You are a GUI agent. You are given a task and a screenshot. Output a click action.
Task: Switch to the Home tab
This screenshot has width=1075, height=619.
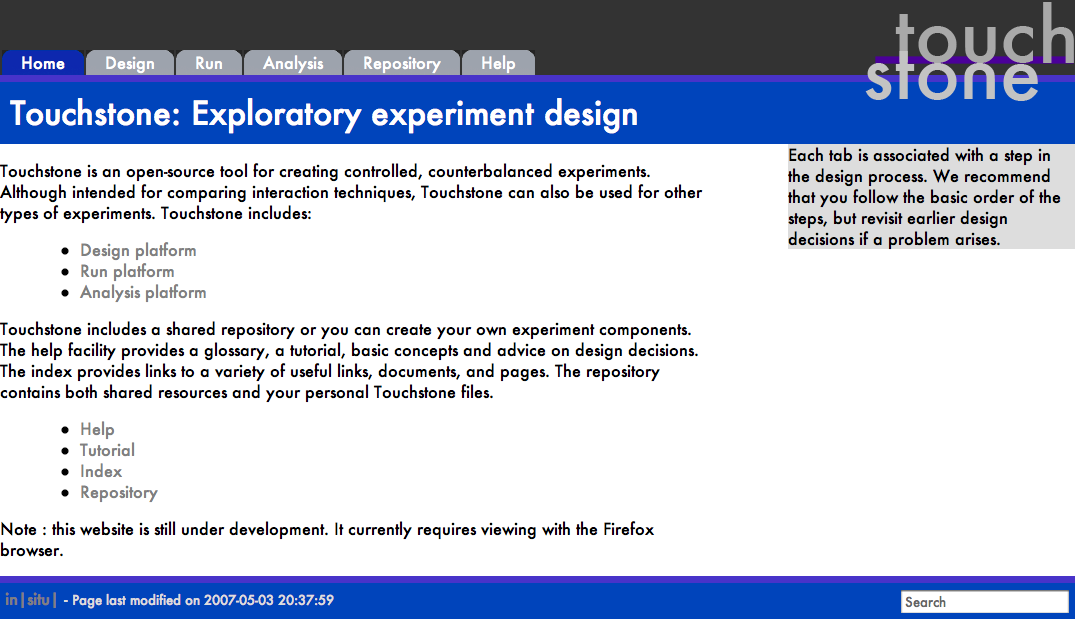point(43,63)
